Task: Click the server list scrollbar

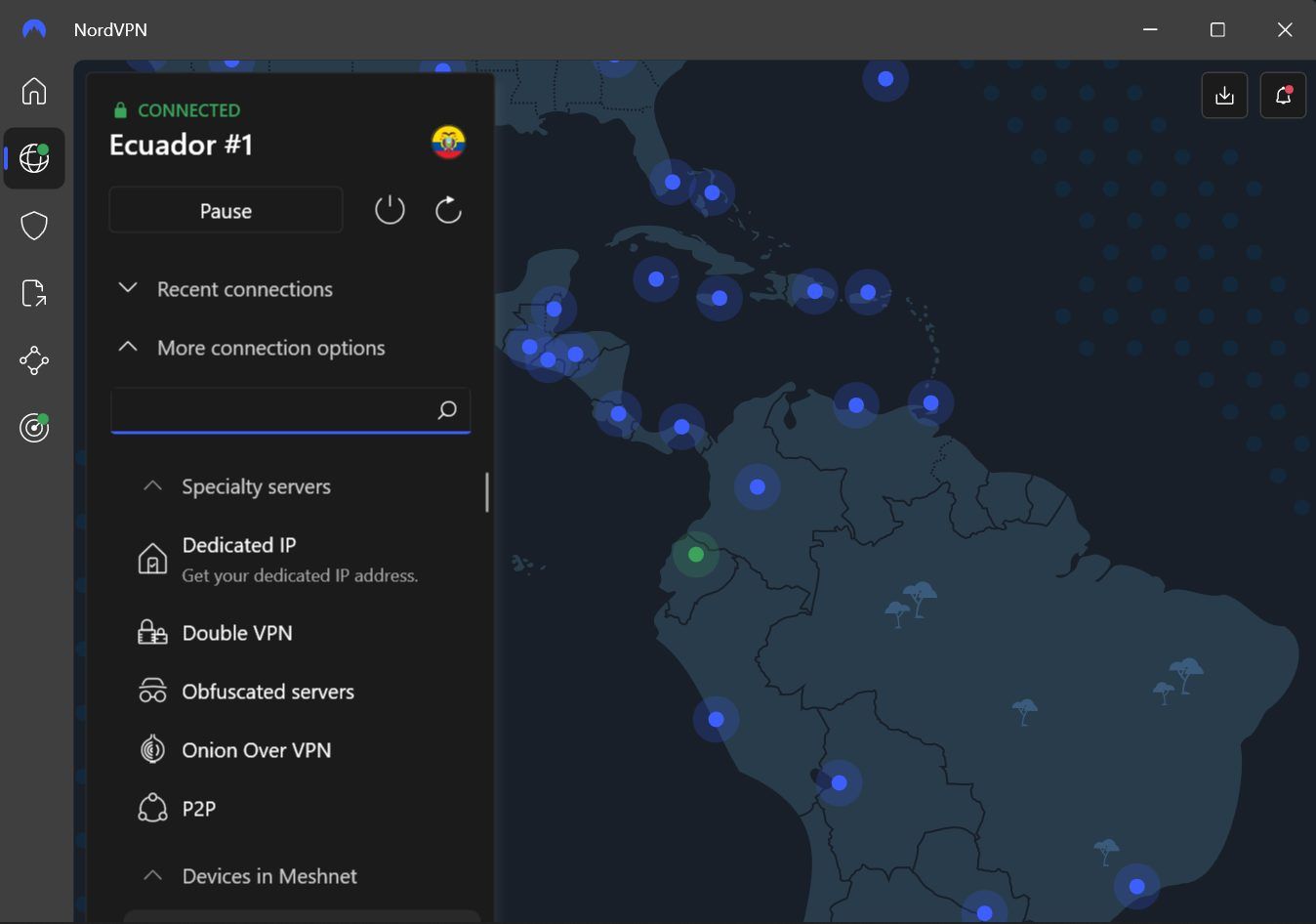Action: coord(487,492)
